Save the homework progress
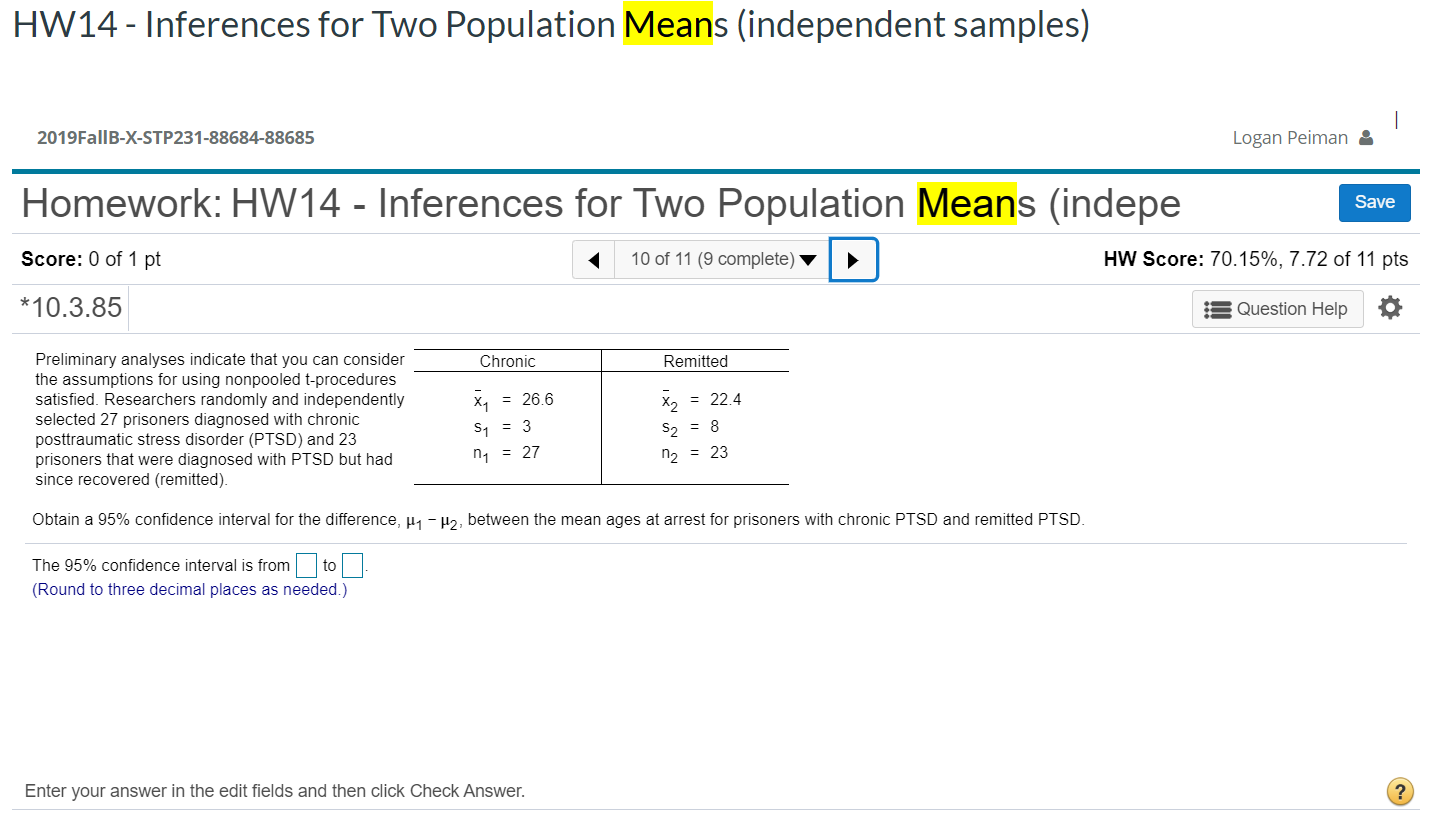The width and height of the screenshot is (1453, 813). tap(1374, 202)
